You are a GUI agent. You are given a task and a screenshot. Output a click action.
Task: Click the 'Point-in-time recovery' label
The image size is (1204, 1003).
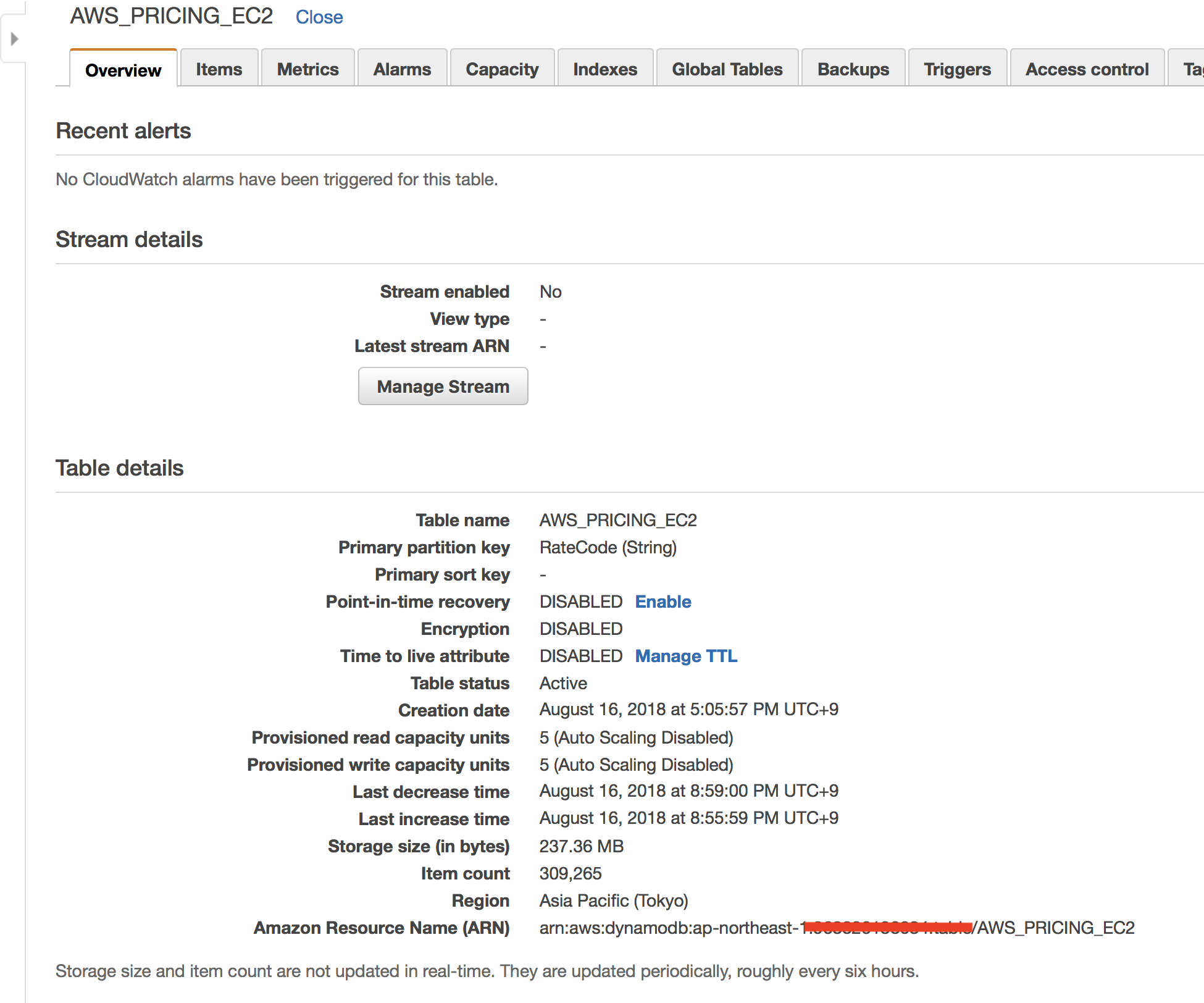point(418,602)
